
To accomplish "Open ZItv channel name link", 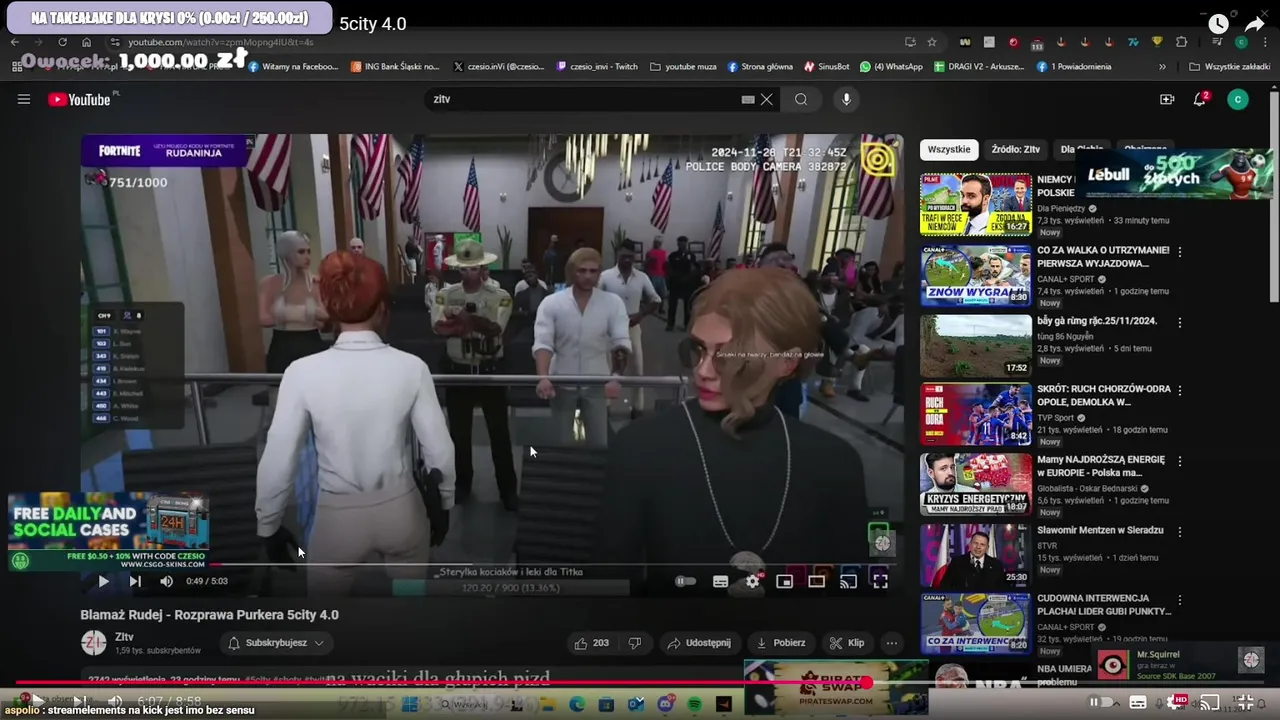I will tap(124, 636).
